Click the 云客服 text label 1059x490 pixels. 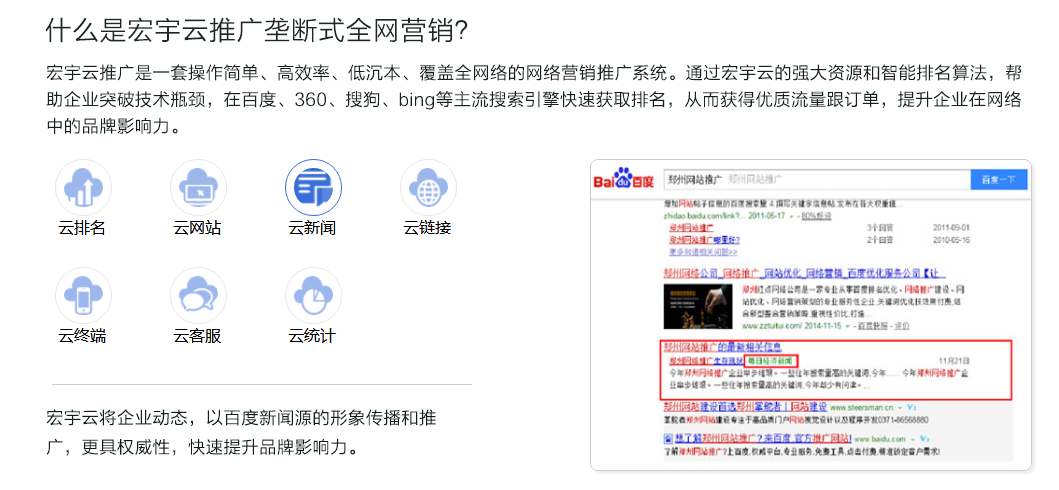tap(197, 336)
